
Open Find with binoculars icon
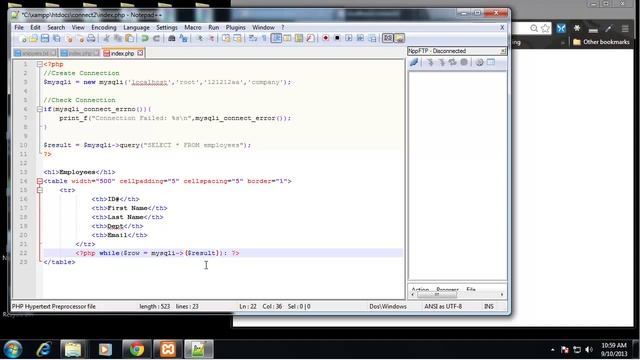tap(171, 38)
